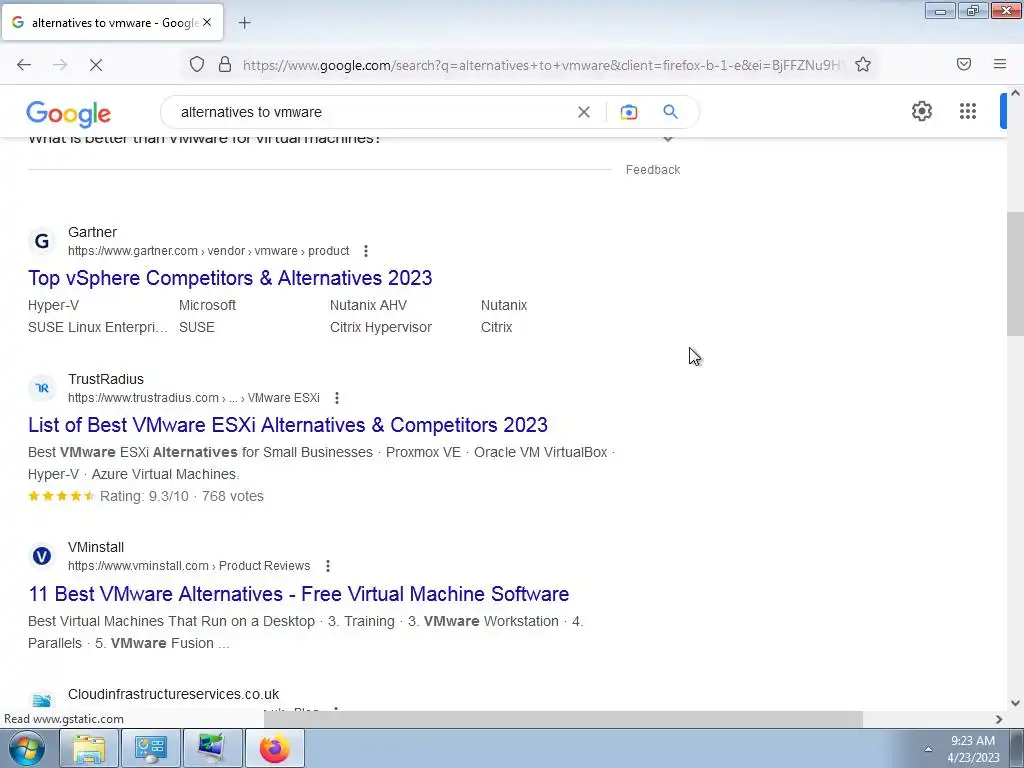The height and width of the screenshot is (768, 1024).
Task: Open 'List of Best VMware ESXi Alternatives' result
Action: pos(287,425)
